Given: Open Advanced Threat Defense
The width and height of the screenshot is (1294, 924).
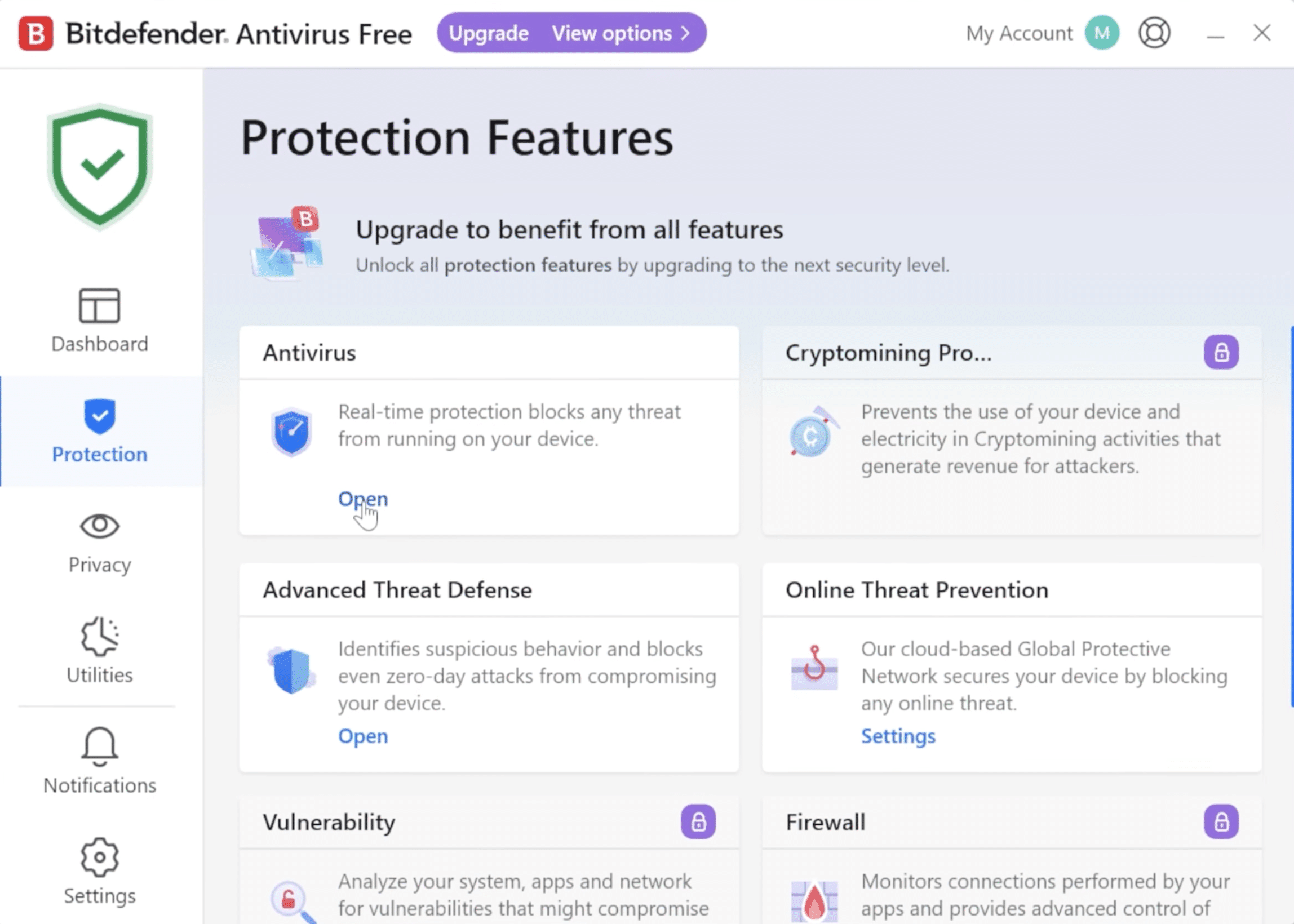Looking at the screenshot, I should coord(363,736).
